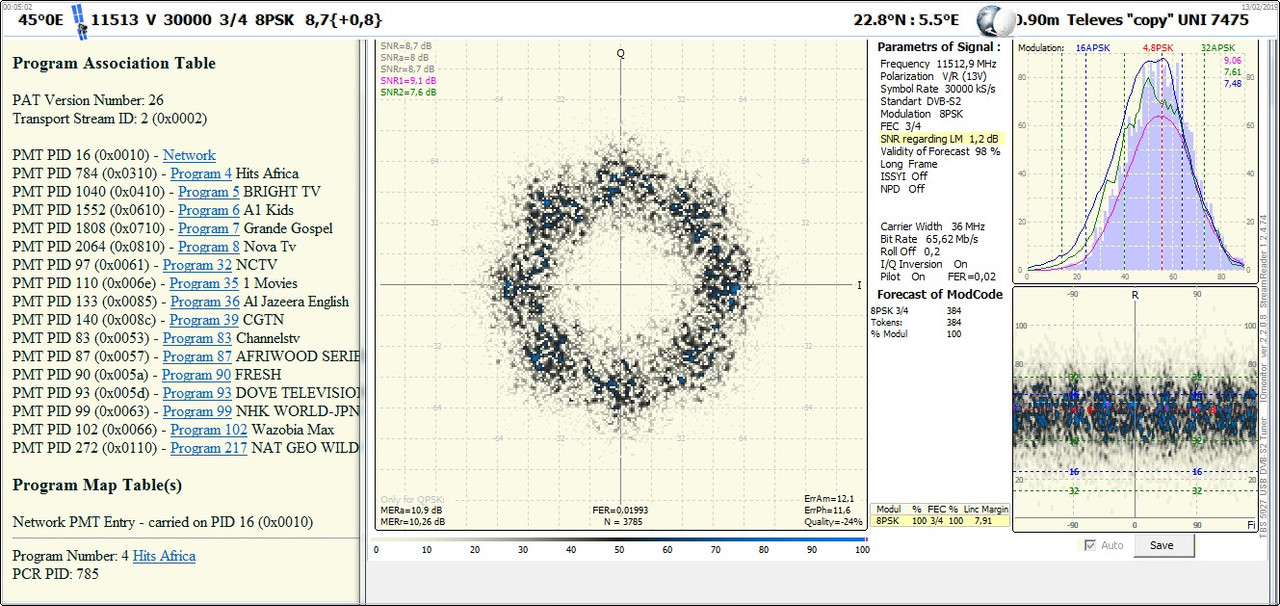Open Program 217 NAT GEO WILD link
The height and width of the screenshot is (606, 1280).
pyautogui.click(x=209, y=448)
